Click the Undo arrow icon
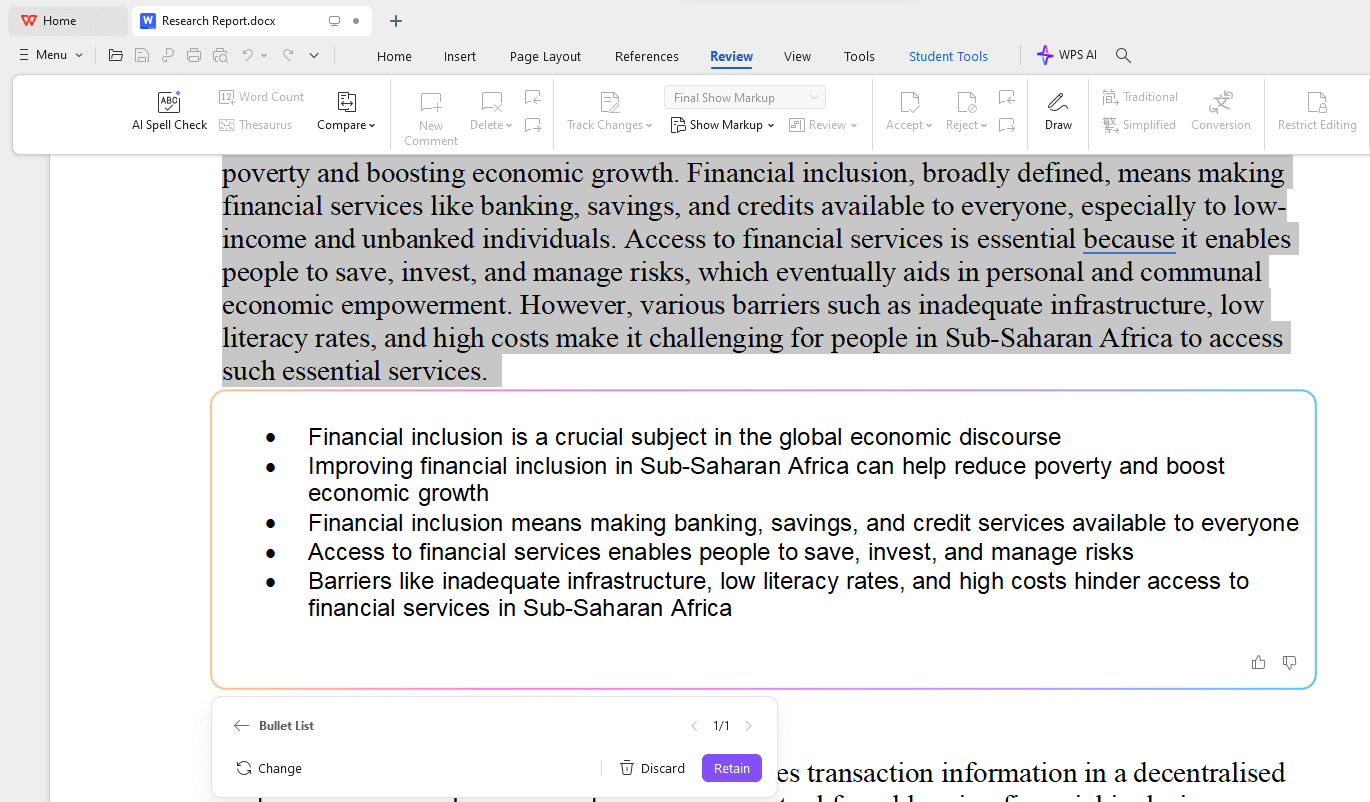This screenshot has width=1370, height=802. tap(247, 55)
